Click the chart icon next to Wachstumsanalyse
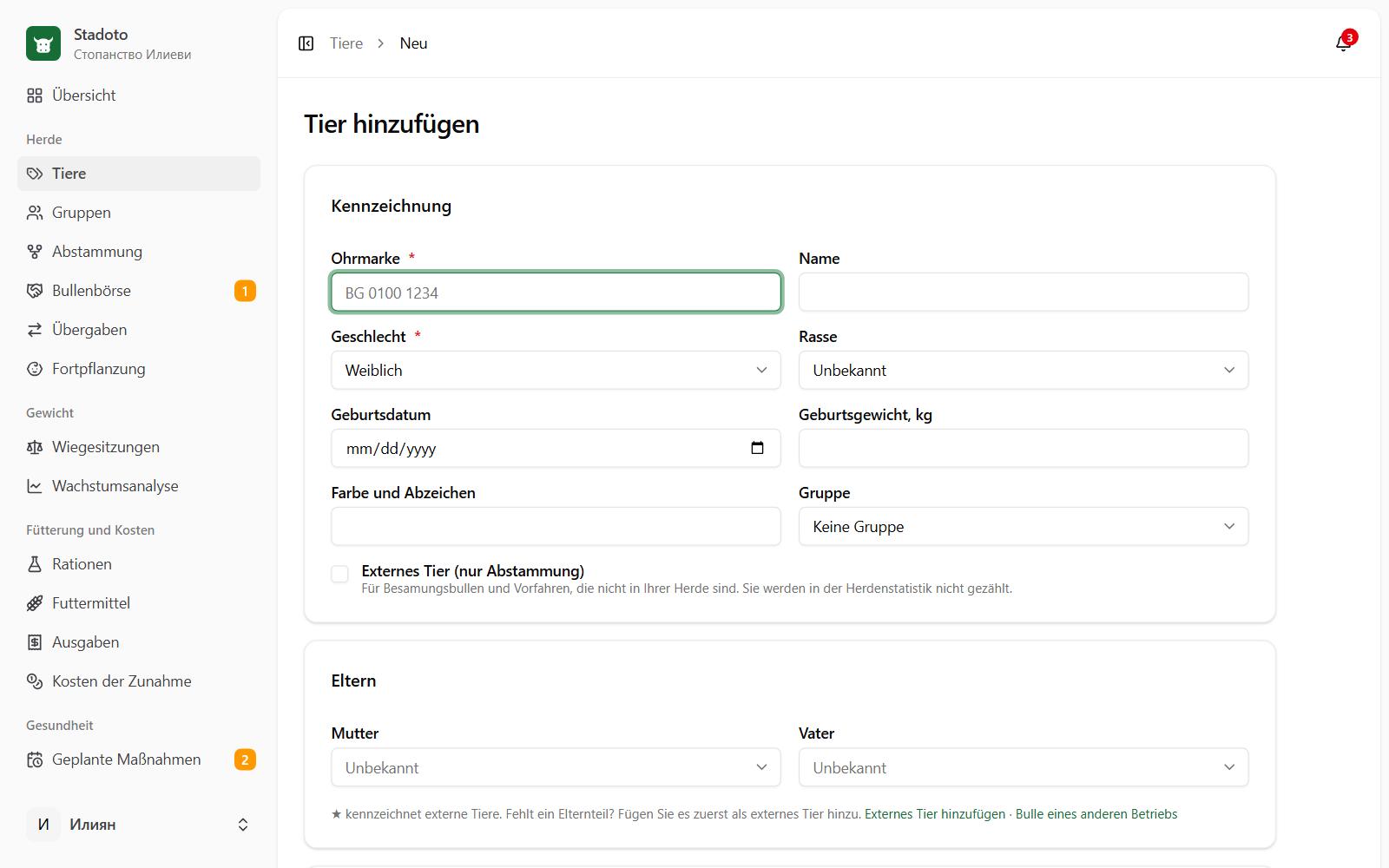Image resolution: width=1389 pixels, height=868 pixels. point(35,486)
